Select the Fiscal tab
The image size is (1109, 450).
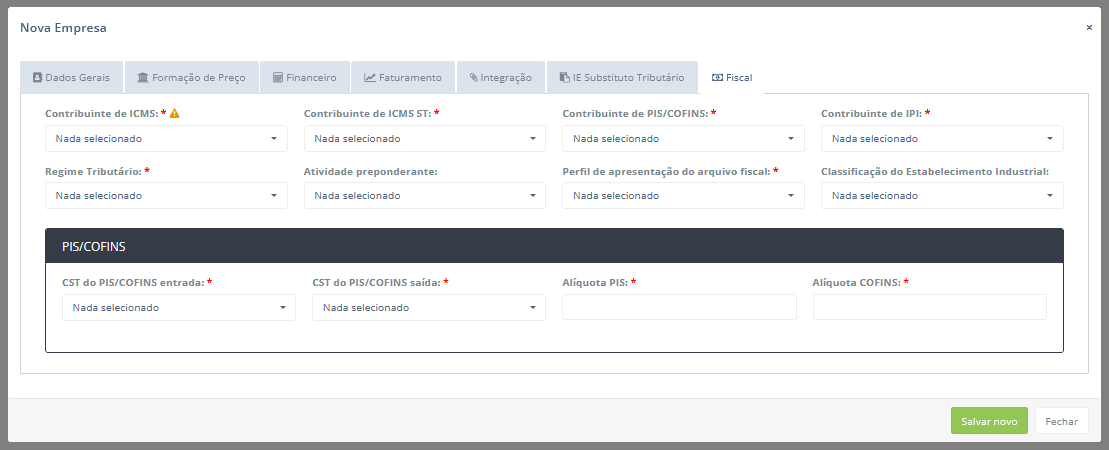click(732, 77)
